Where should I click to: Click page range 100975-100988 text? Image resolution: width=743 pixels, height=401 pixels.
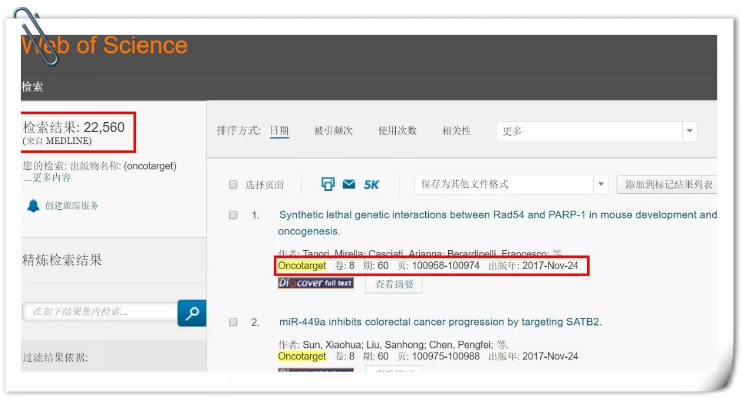click(x=445, y=356)
